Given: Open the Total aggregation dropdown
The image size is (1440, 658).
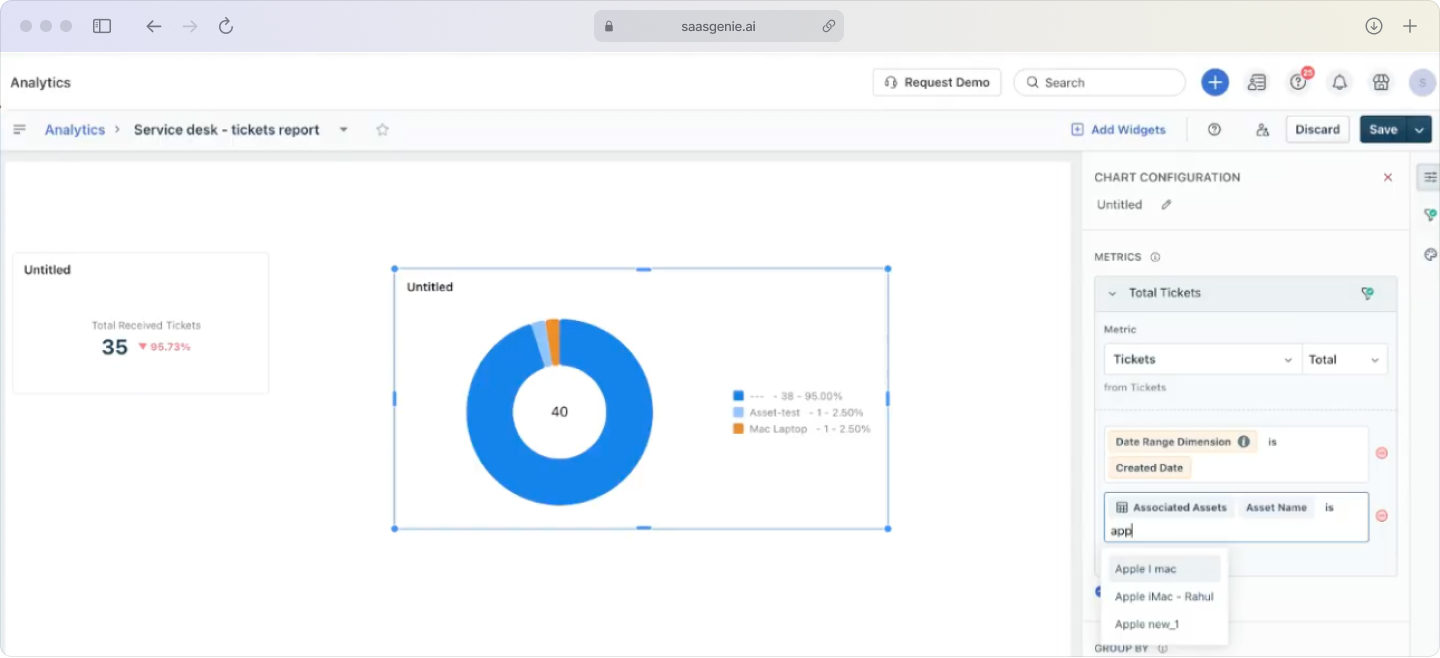Looking at the screenshot, I should tap(1345, 359).
